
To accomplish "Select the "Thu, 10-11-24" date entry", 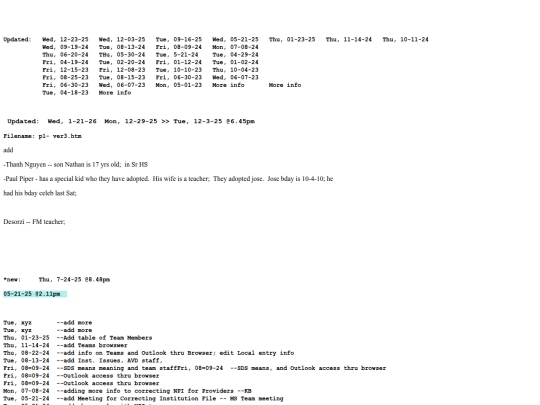I will pos(405,39).
